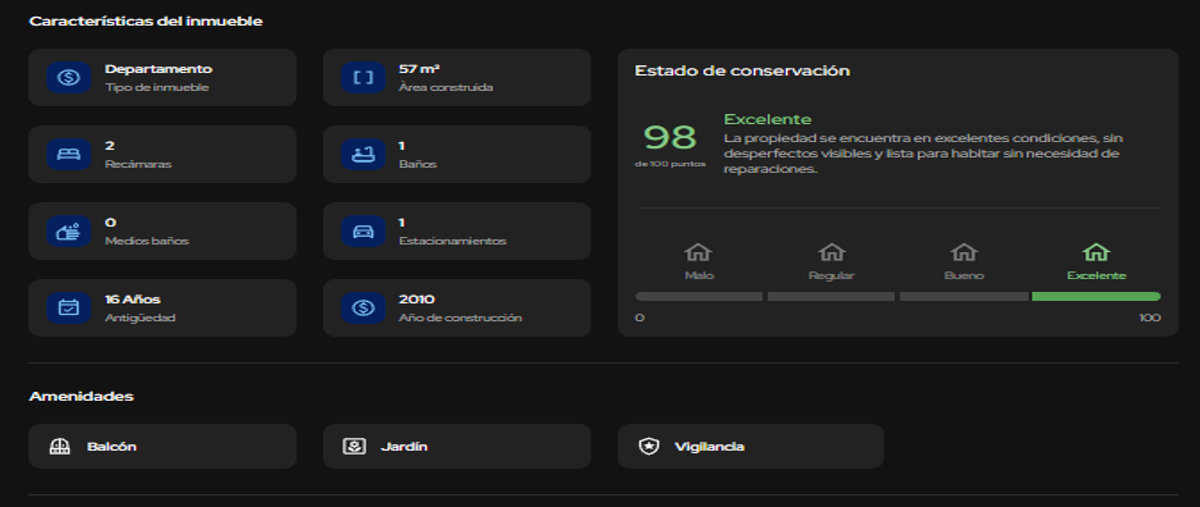
Task: Click the green 'Excelente' title above the description
Action: click(768, 119)
